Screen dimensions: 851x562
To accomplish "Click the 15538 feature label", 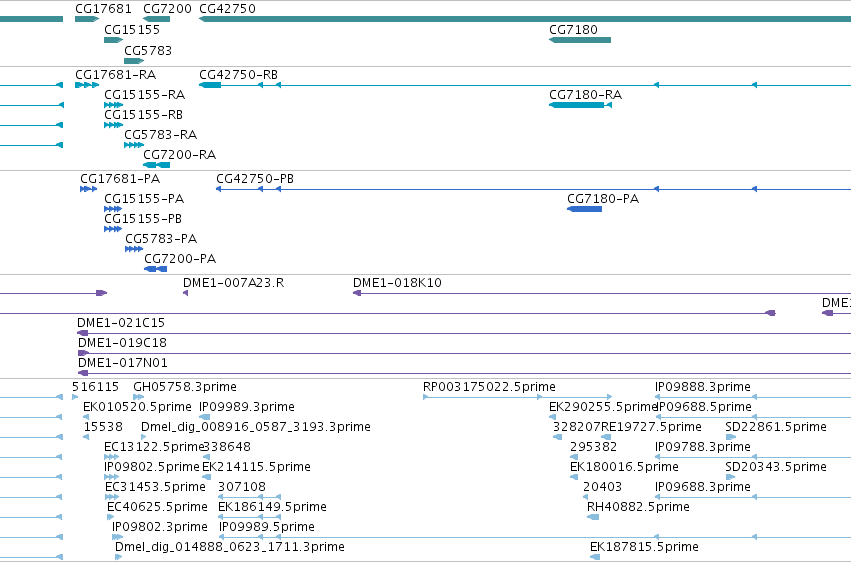I will (x=103, y=427).
